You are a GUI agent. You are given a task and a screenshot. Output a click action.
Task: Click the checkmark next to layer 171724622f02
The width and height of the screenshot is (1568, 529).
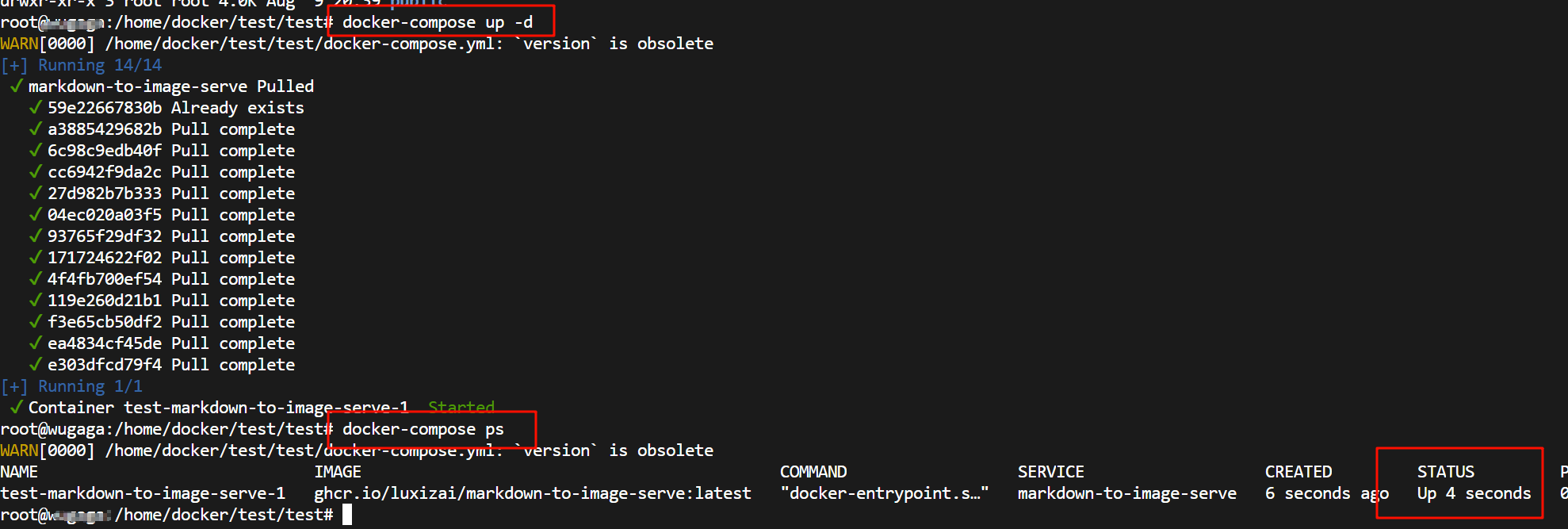point(35,257)
